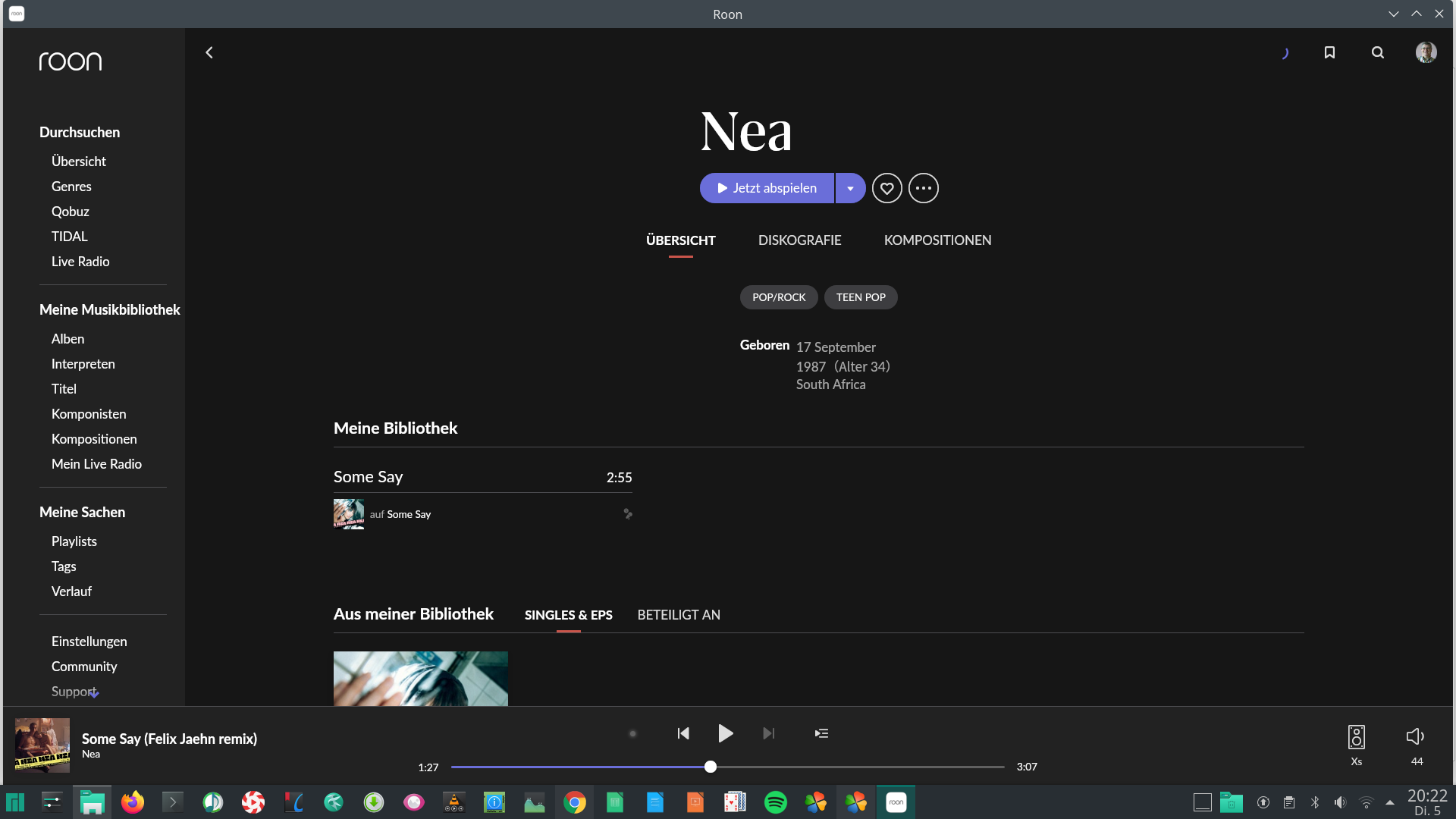This screenshot has width=1456, height=819.
Task: Open the play queue icon
Action: coord(821,733)
